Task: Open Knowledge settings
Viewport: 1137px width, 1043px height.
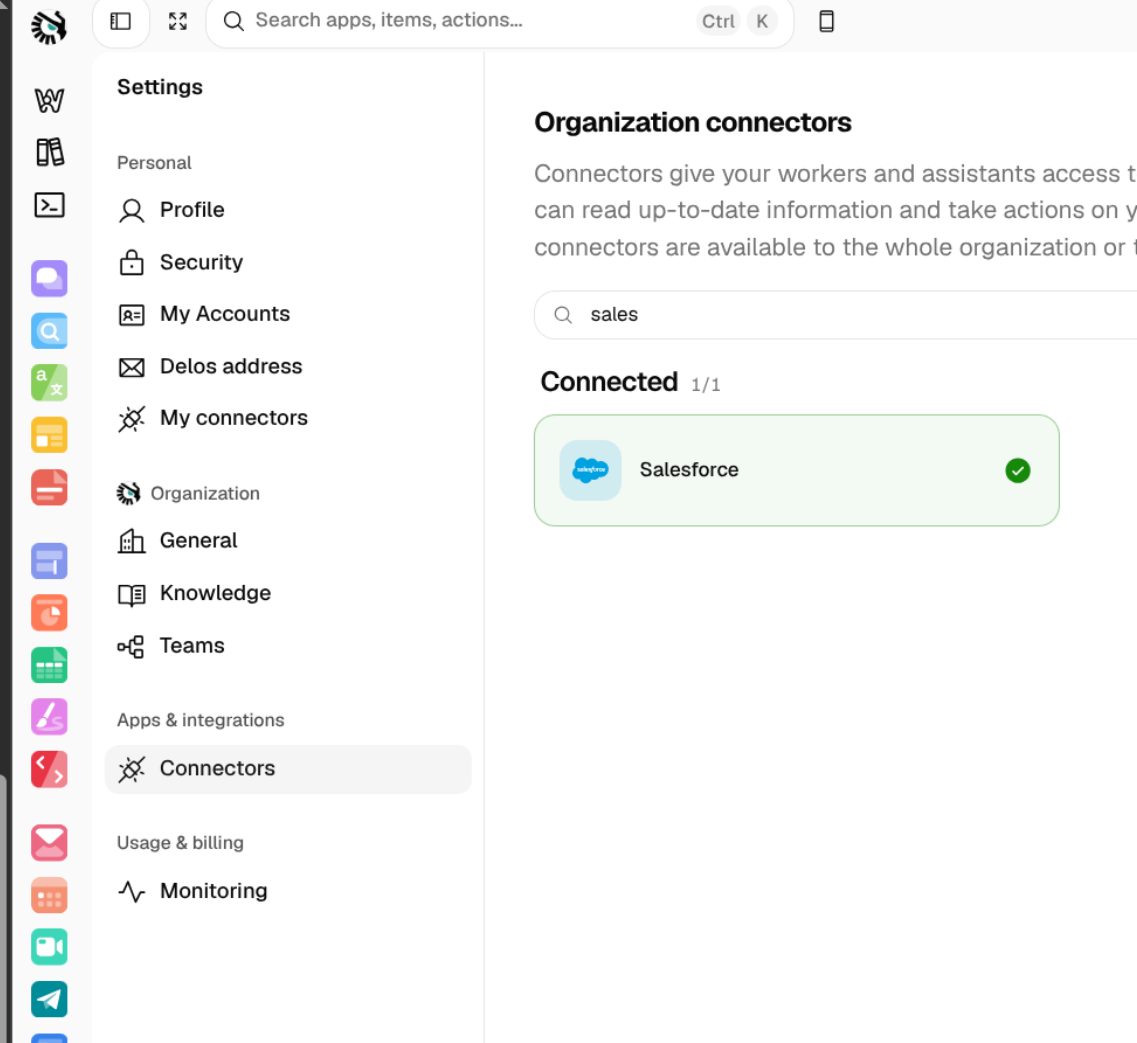Action: [x=288, y=593]
